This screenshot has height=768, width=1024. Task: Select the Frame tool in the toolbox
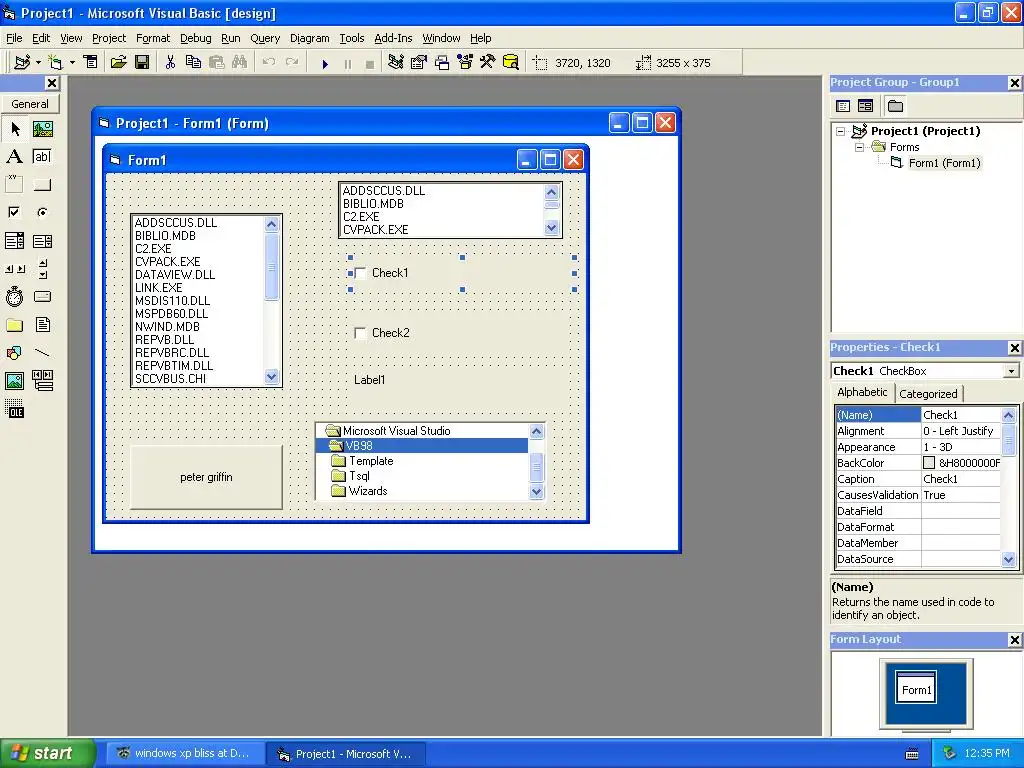click(x=14, y=185)
